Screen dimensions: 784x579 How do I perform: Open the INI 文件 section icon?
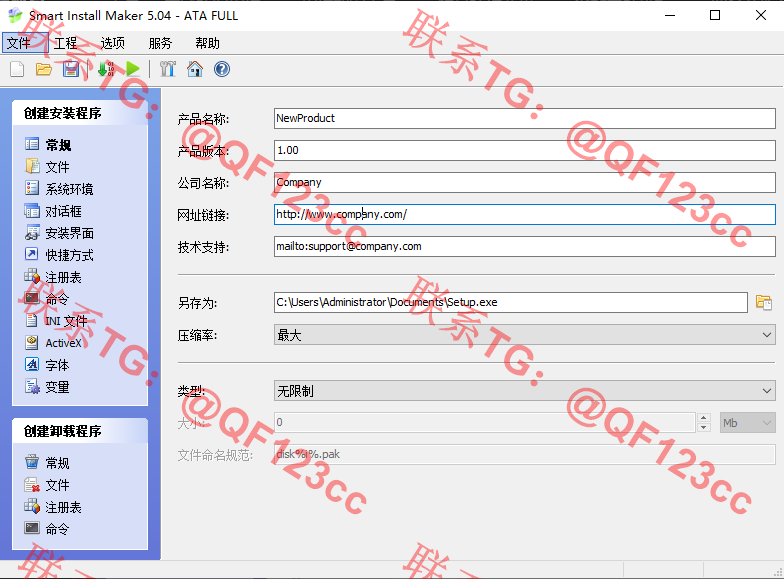point(32,320)
